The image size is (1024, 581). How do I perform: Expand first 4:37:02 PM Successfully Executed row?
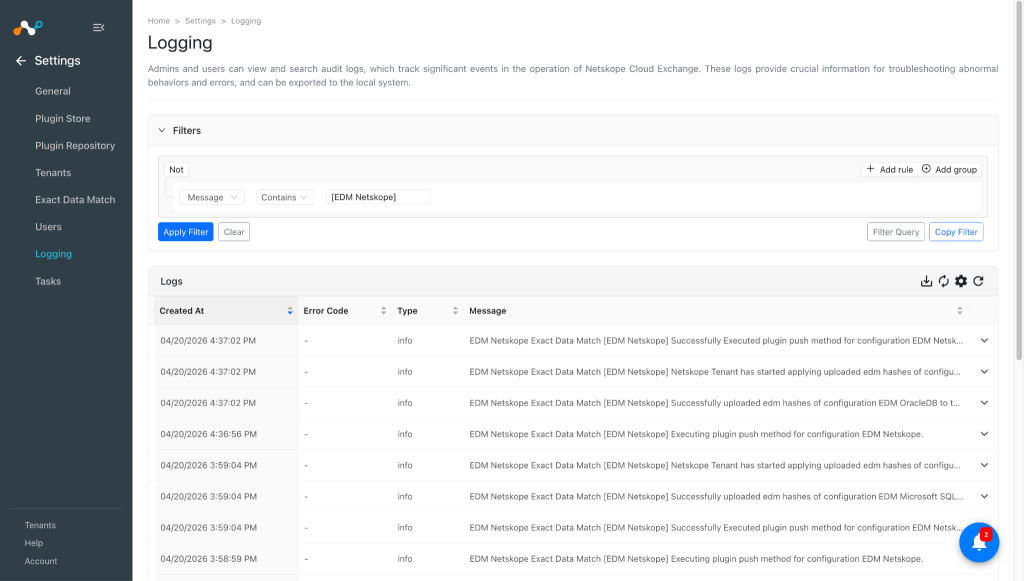pyautogui.click(x=984, y=341)
